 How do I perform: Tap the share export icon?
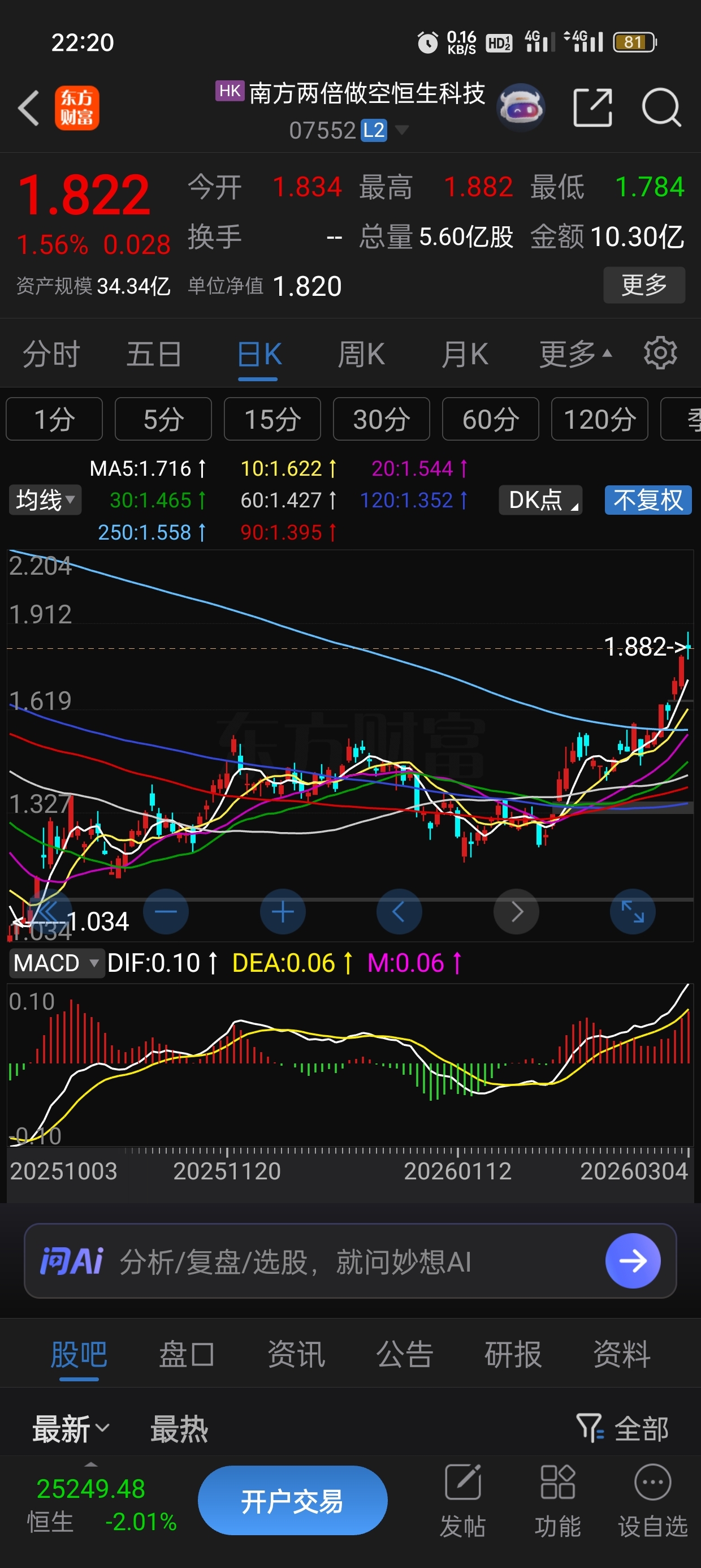(x=592, y=107)
